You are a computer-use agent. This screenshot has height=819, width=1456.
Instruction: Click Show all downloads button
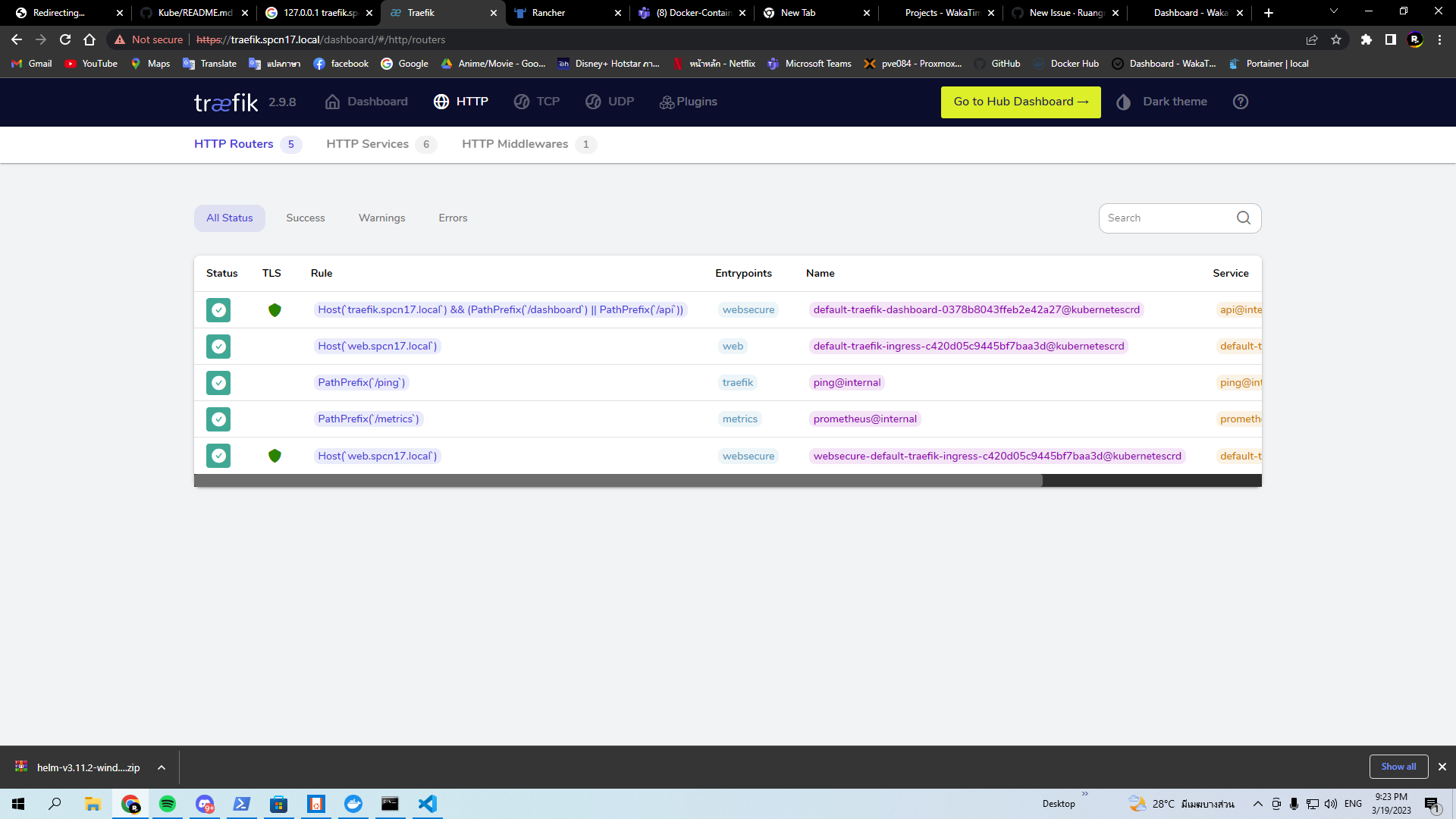coord(1398,767)
